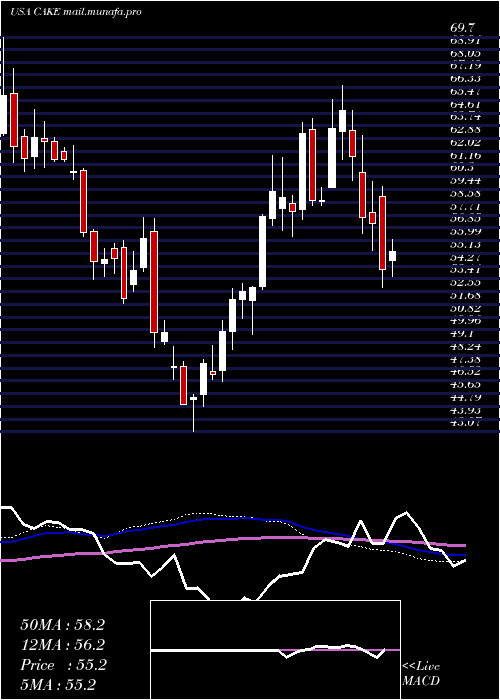Click the 12MA : 56.2 readout
Viewport: 500px width, 700px height.
pos(62,645)
